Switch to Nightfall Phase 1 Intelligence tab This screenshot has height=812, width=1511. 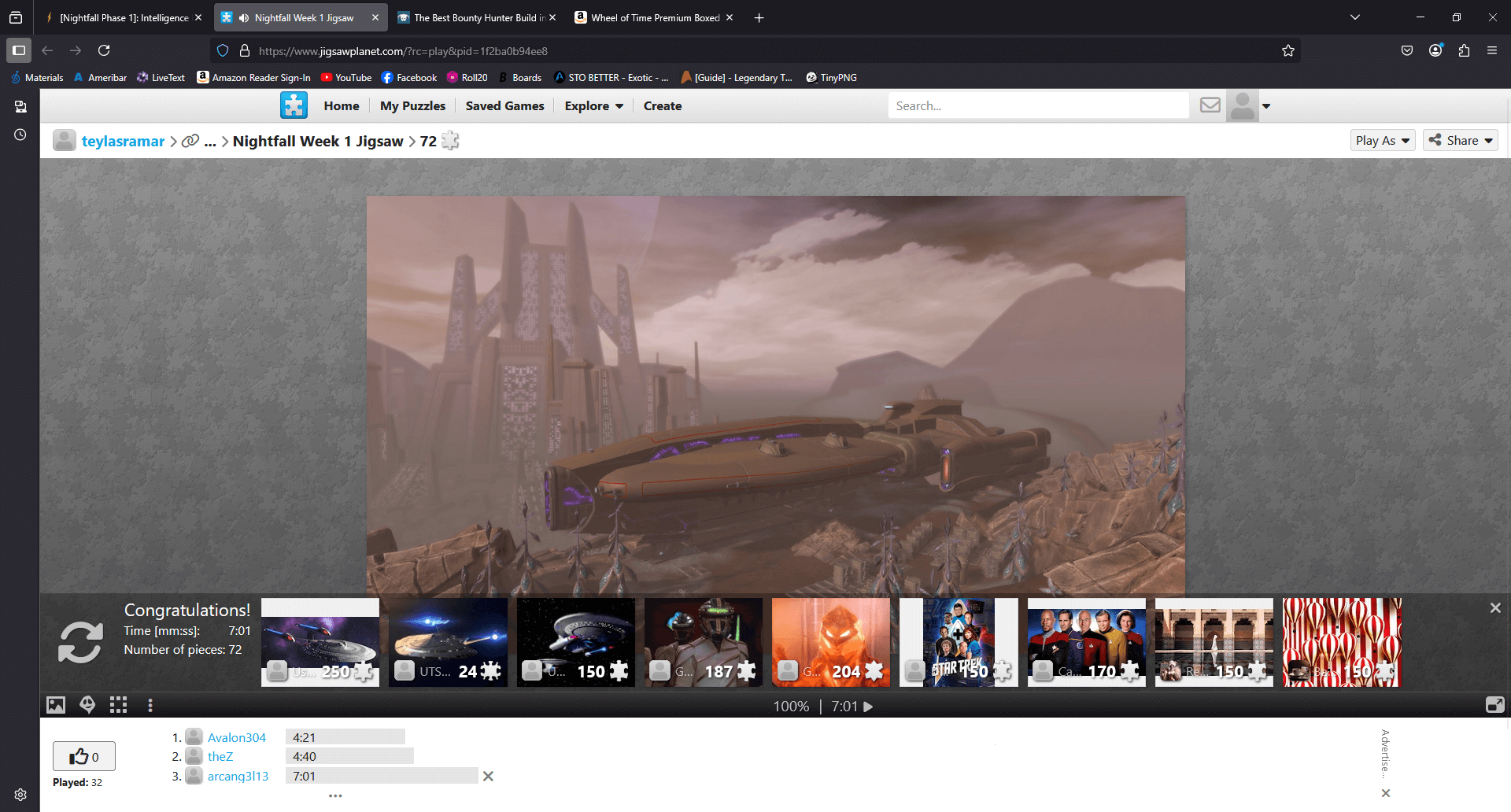pyautogui.click(x=124, y=17)
